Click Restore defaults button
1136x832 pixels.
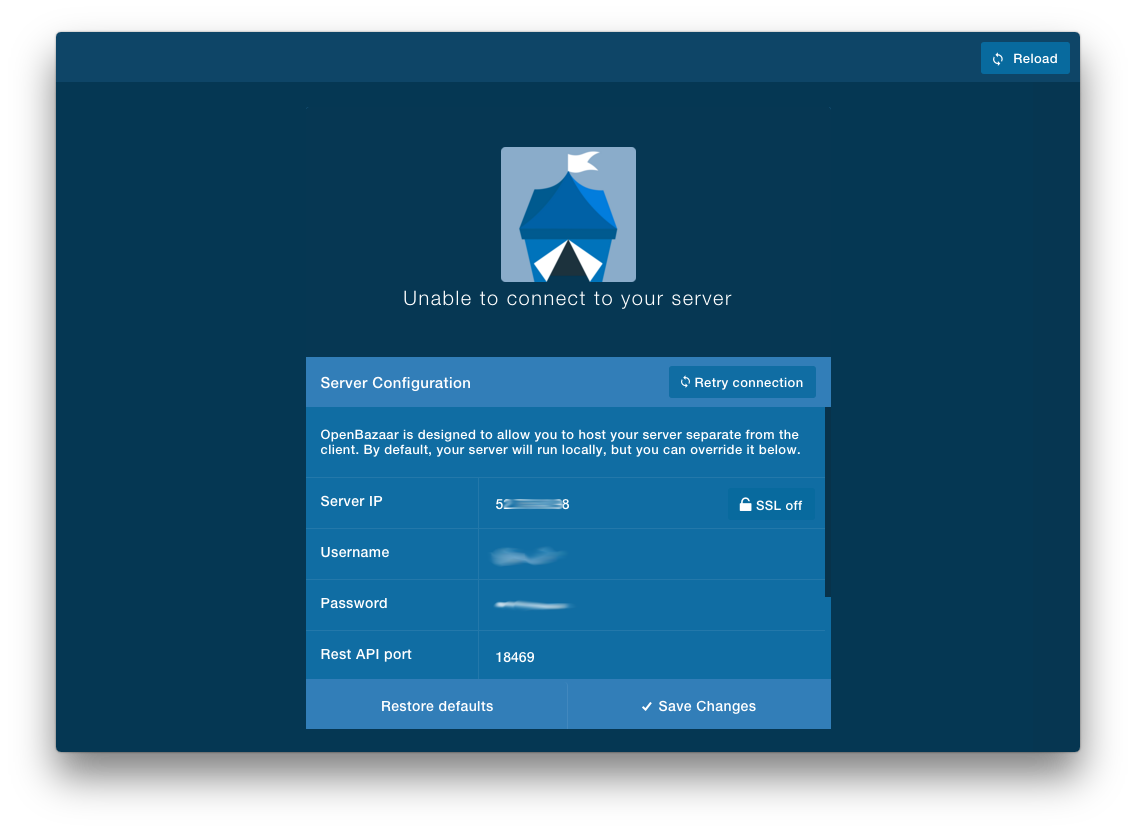[436, 706]
